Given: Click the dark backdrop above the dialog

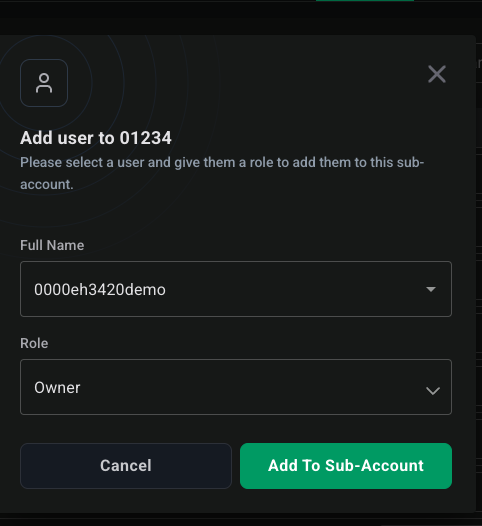Looking at the screenshot, I should point(241,18).
